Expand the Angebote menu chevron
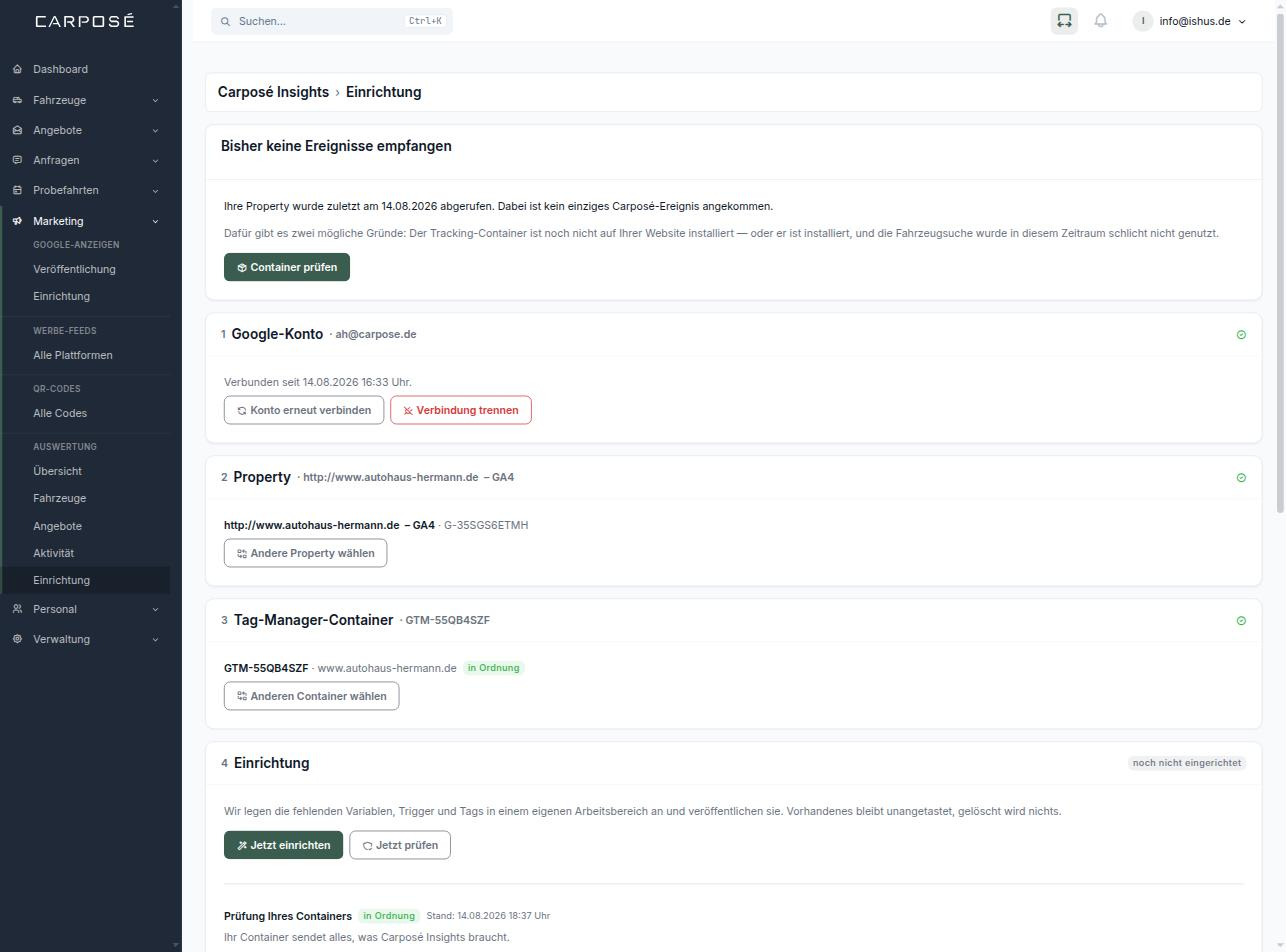This screenshot has width=1286, height=952. (155, 130)
